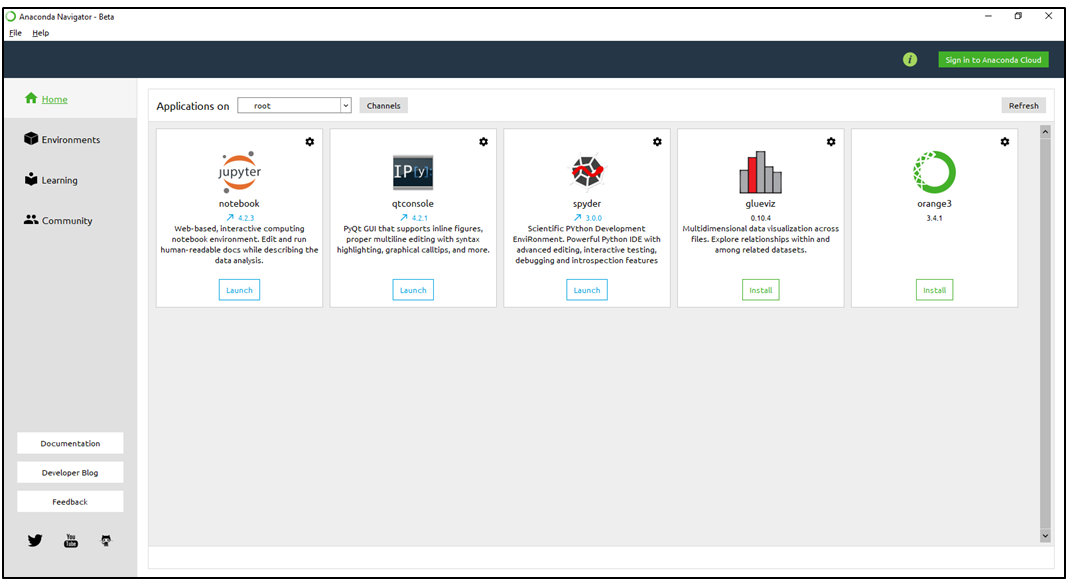Open the Community tab

coord(66,221)
